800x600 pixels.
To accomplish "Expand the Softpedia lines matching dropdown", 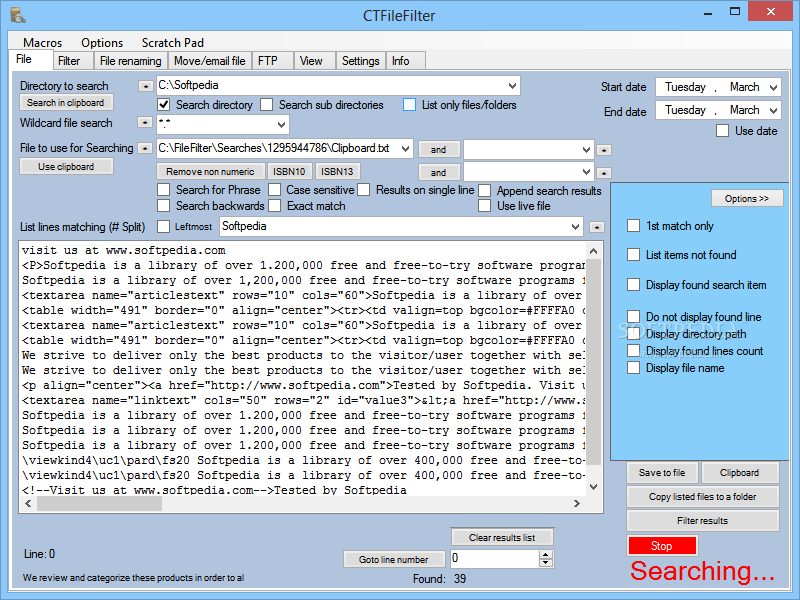I will (576, 227).
